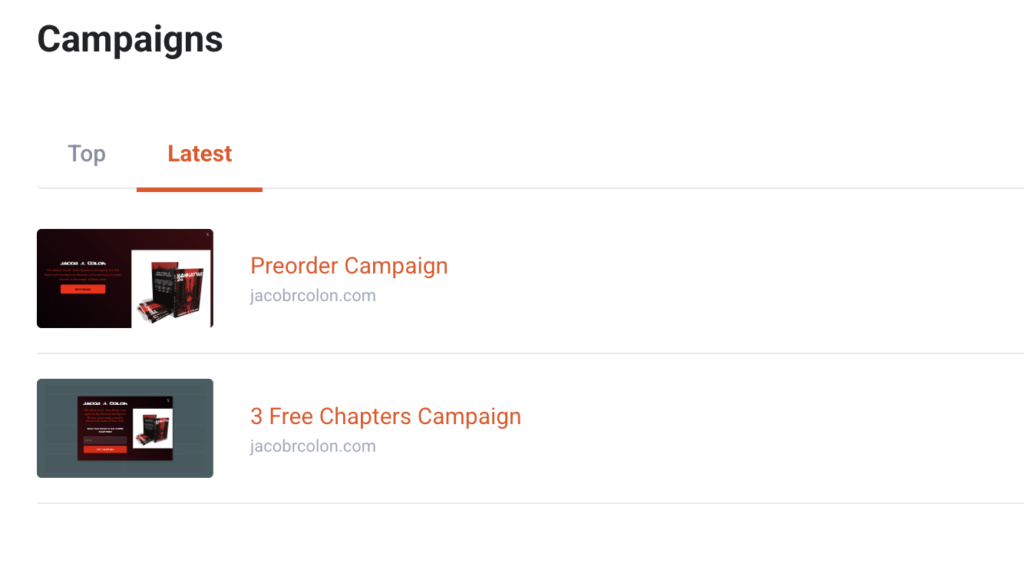1024x567 pixels.
Task: Click the author logo in 3 Free Chapters thumbnail
Action: [x=106, y=402]
